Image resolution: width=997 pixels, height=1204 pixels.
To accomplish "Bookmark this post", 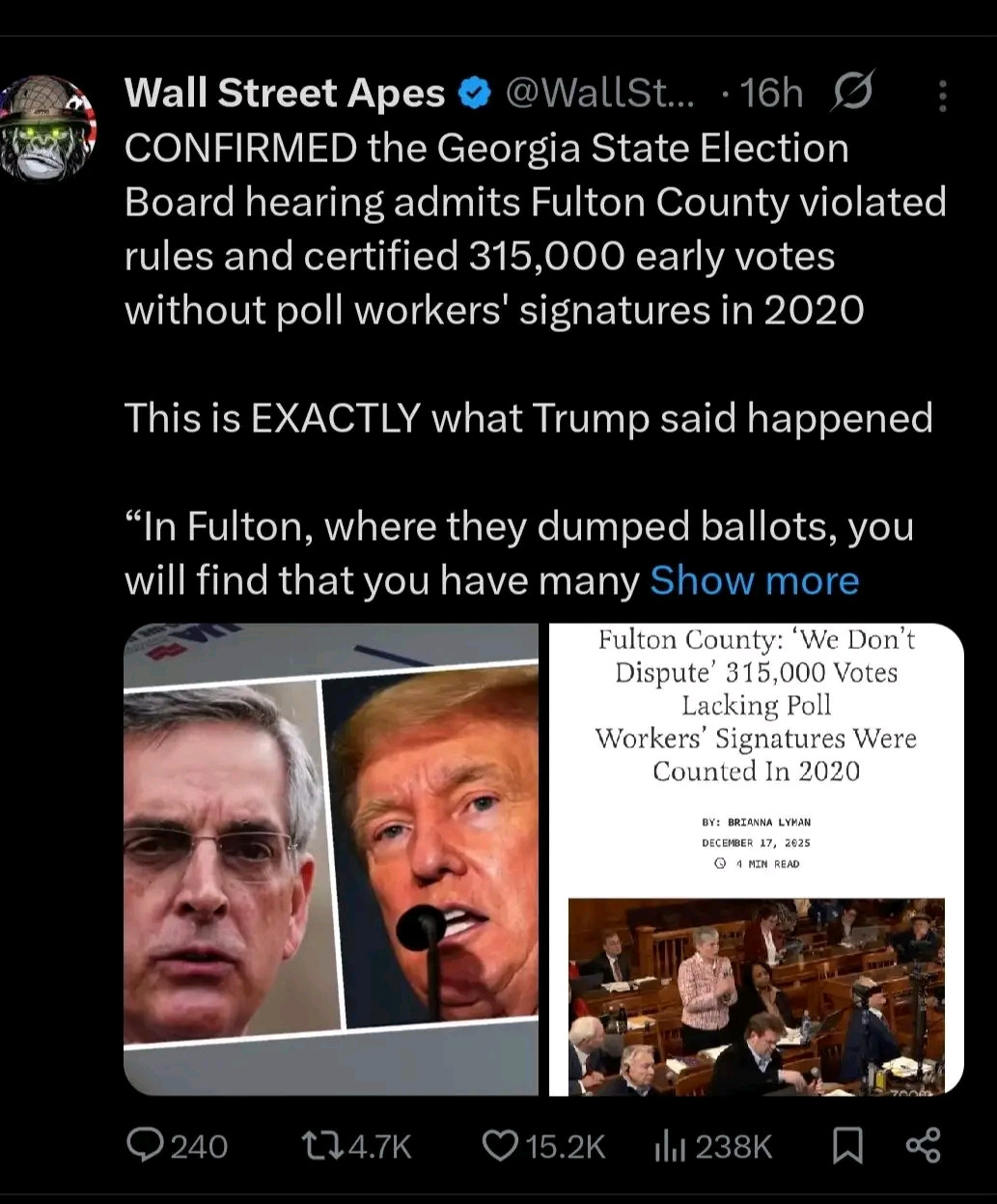I will click(x=846, y=1146).
